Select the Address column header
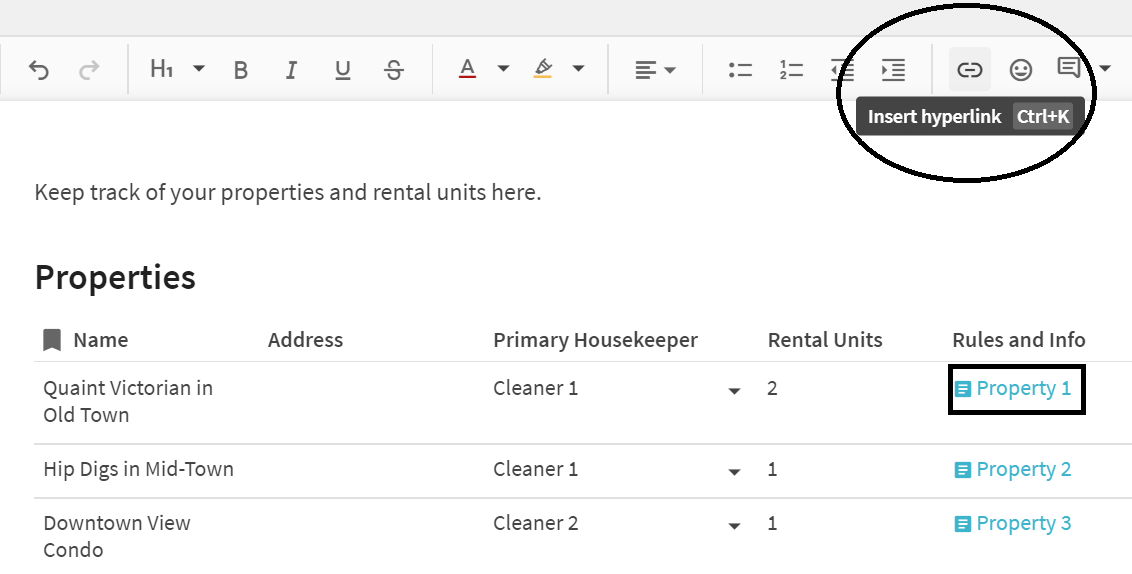Viewport: 1132px width, 574px height. pos(305,340)
